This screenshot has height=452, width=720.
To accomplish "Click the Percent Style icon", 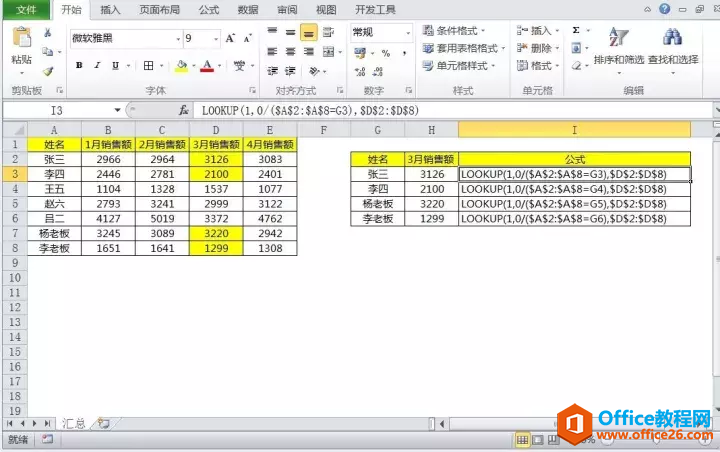I will 386,54.
